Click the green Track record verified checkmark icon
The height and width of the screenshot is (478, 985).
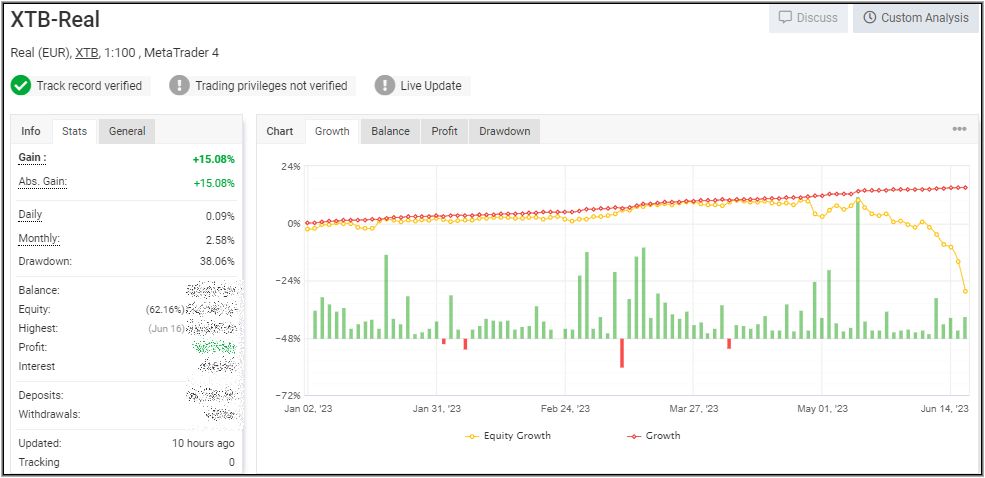(x=21, y=86)
